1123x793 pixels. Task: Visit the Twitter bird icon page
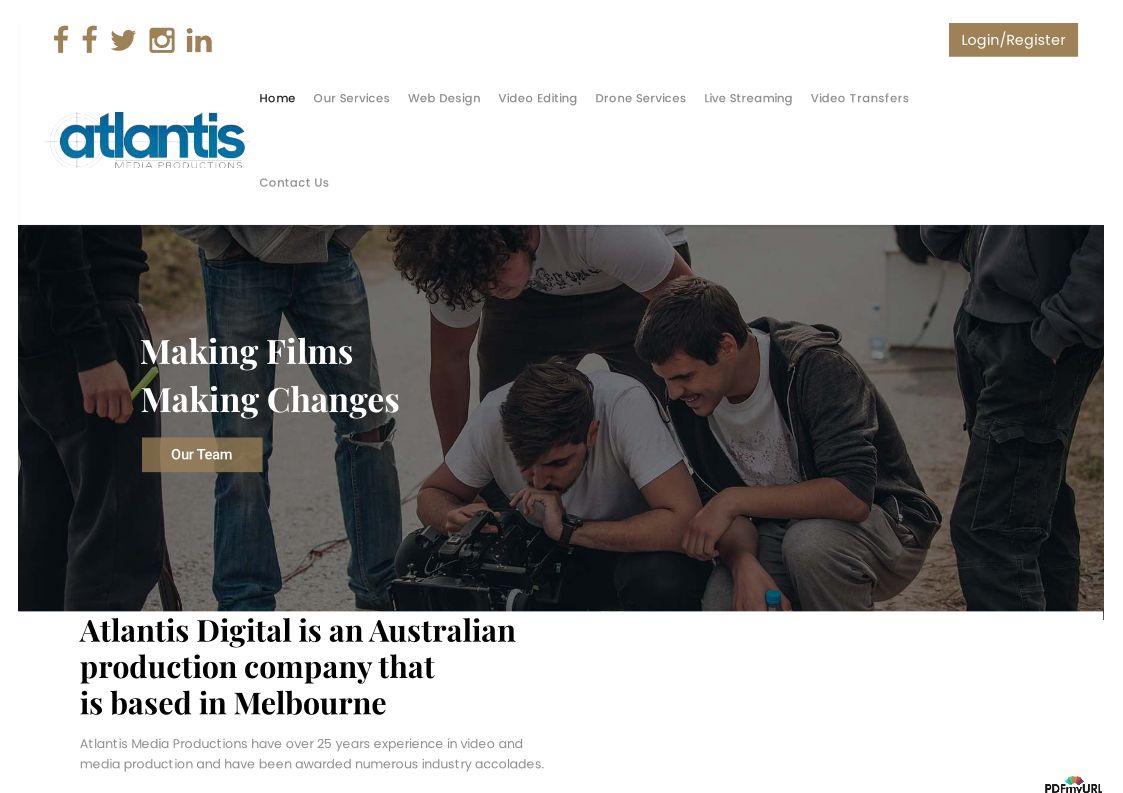click(x=123, y=40)
